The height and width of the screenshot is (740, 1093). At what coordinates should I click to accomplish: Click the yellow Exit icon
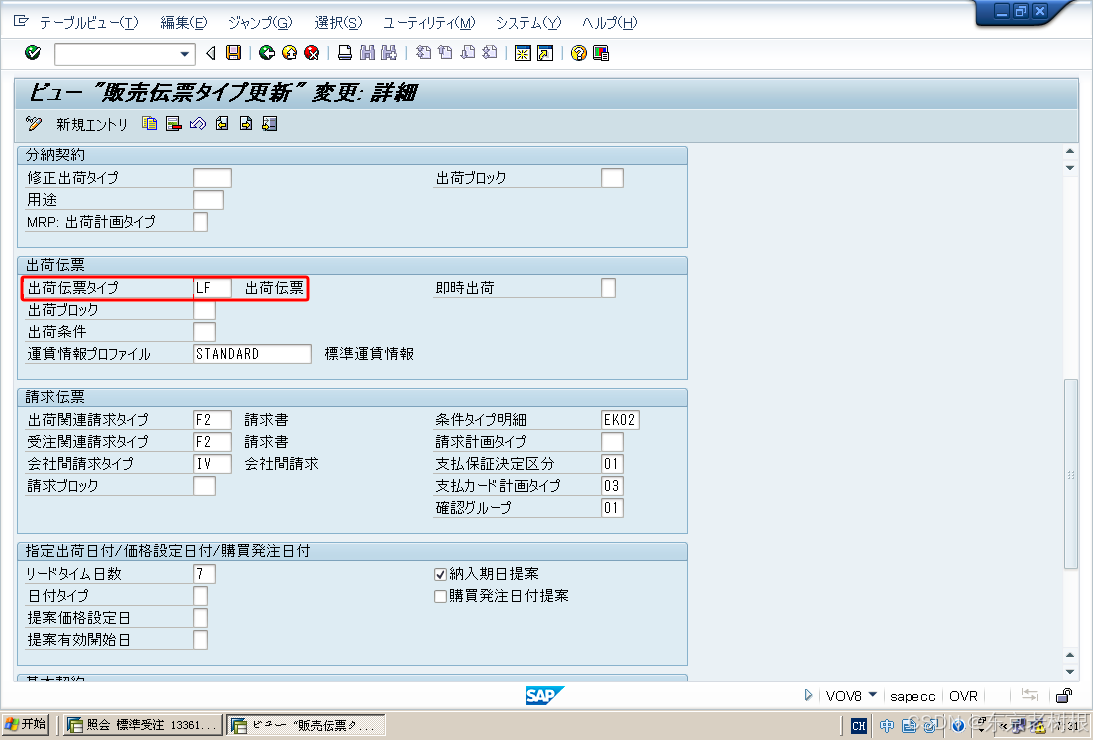coord(289,53)
